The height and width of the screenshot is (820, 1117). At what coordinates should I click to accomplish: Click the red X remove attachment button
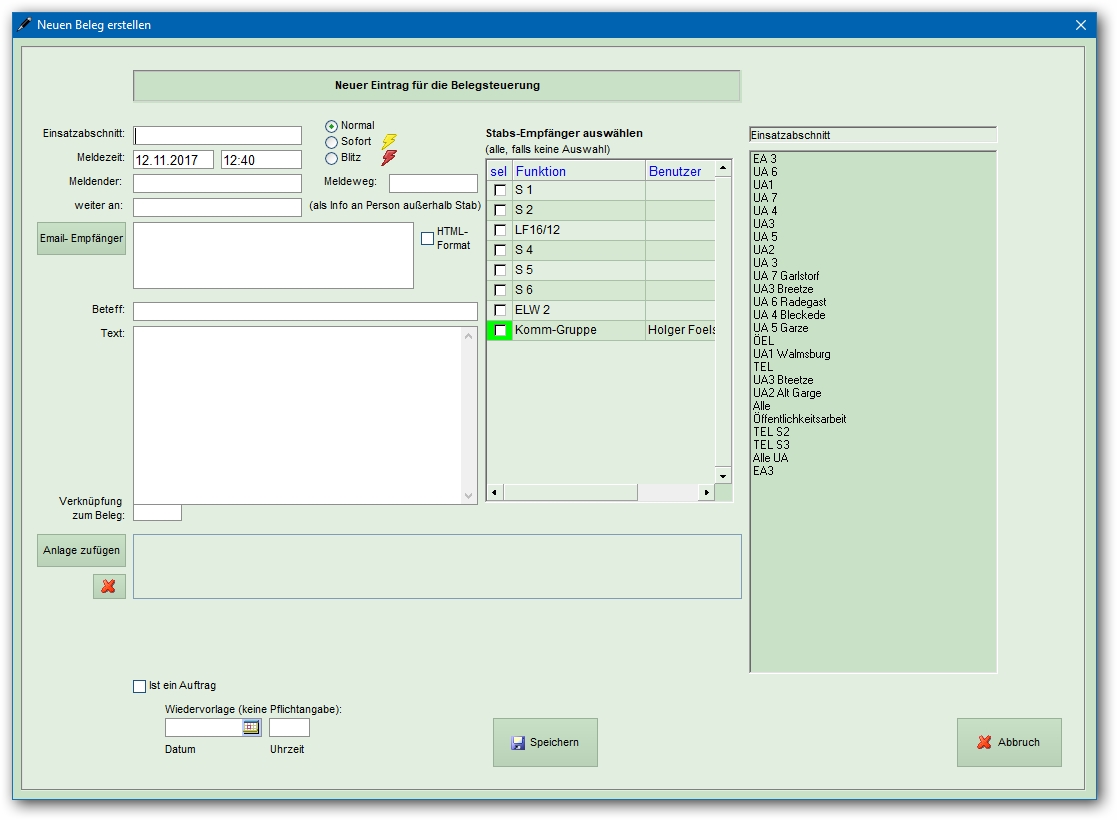pos(109,587)
